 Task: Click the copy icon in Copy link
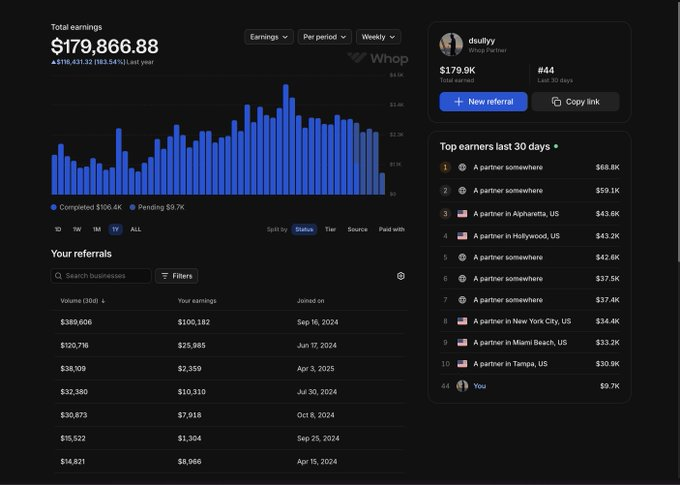coord(556,102)
